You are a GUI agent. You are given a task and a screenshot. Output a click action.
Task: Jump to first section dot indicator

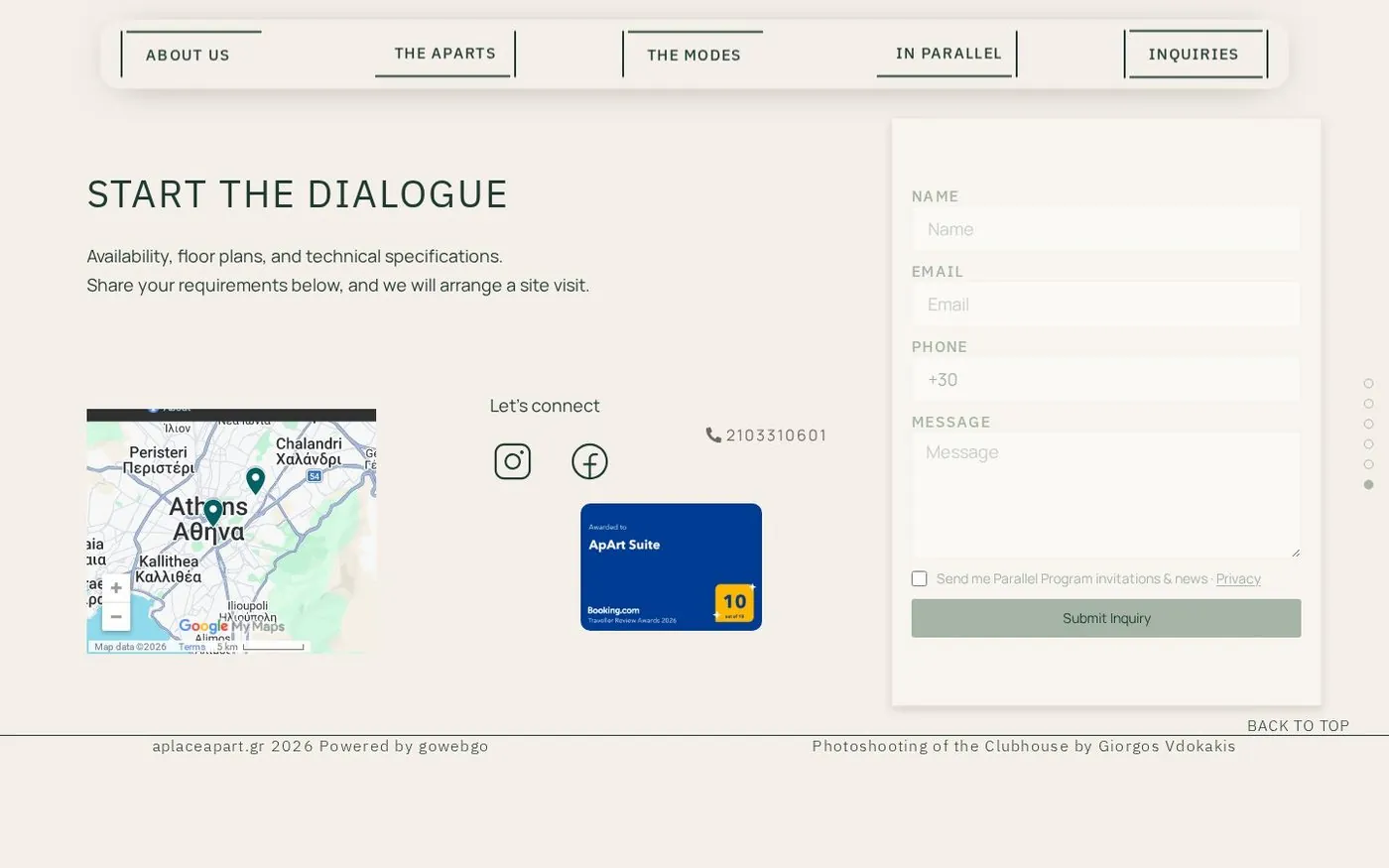(x=1368, y=384)
